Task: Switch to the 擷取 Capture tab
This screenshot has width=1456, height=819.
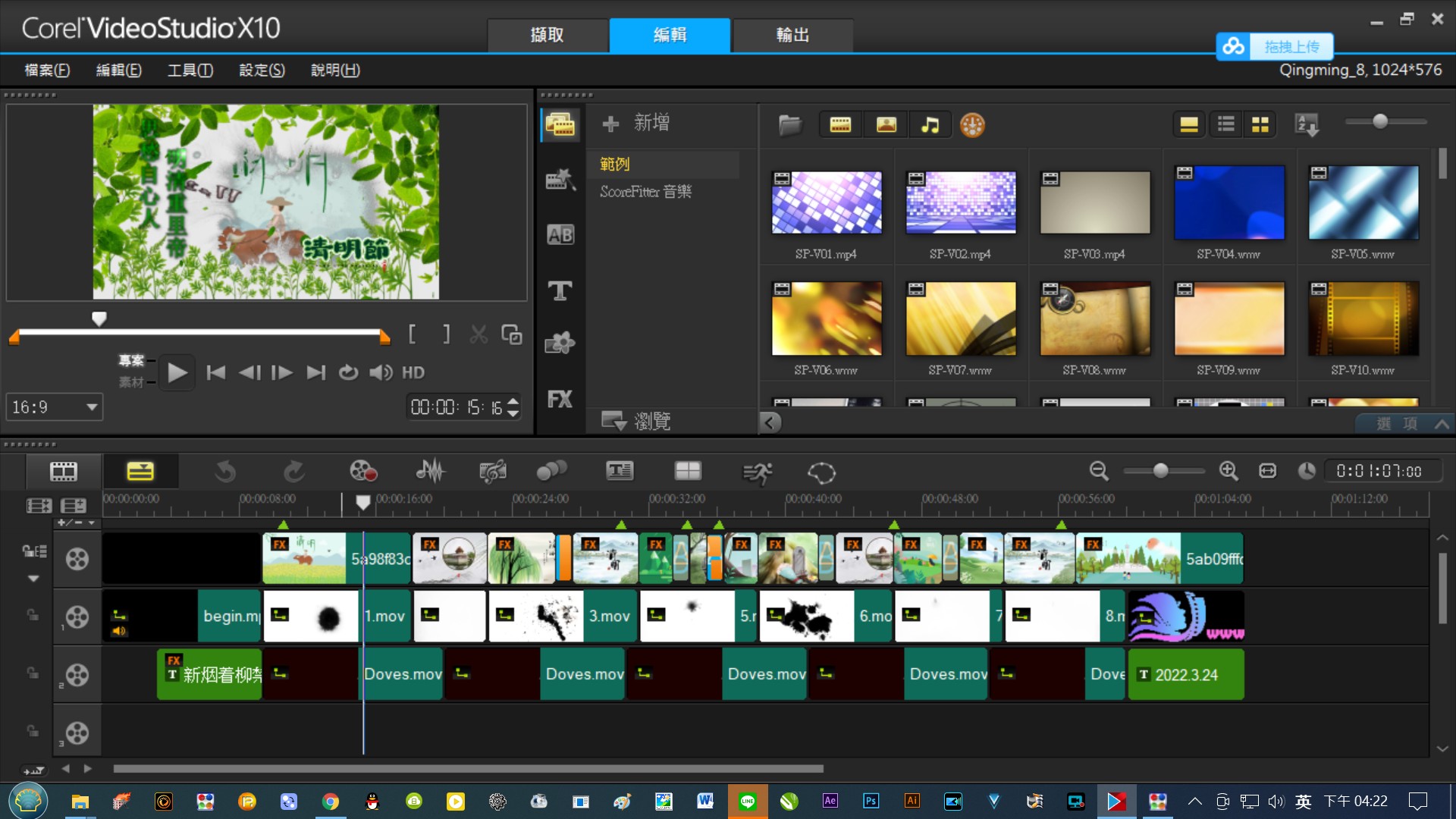Action: (548, 35)
